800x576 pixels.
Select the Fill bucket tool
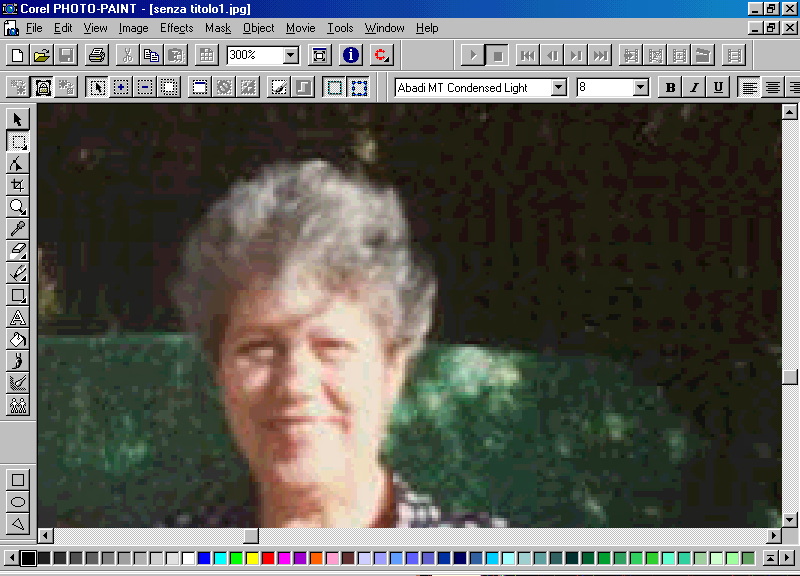click(x=18, y=340)
